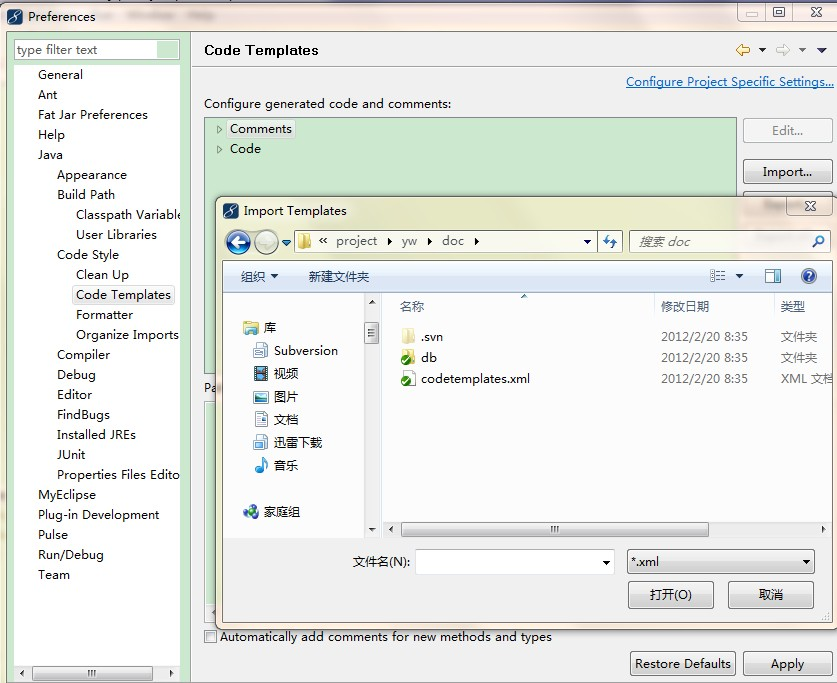Select Formatter under Code Style

(x=105, y=315)
